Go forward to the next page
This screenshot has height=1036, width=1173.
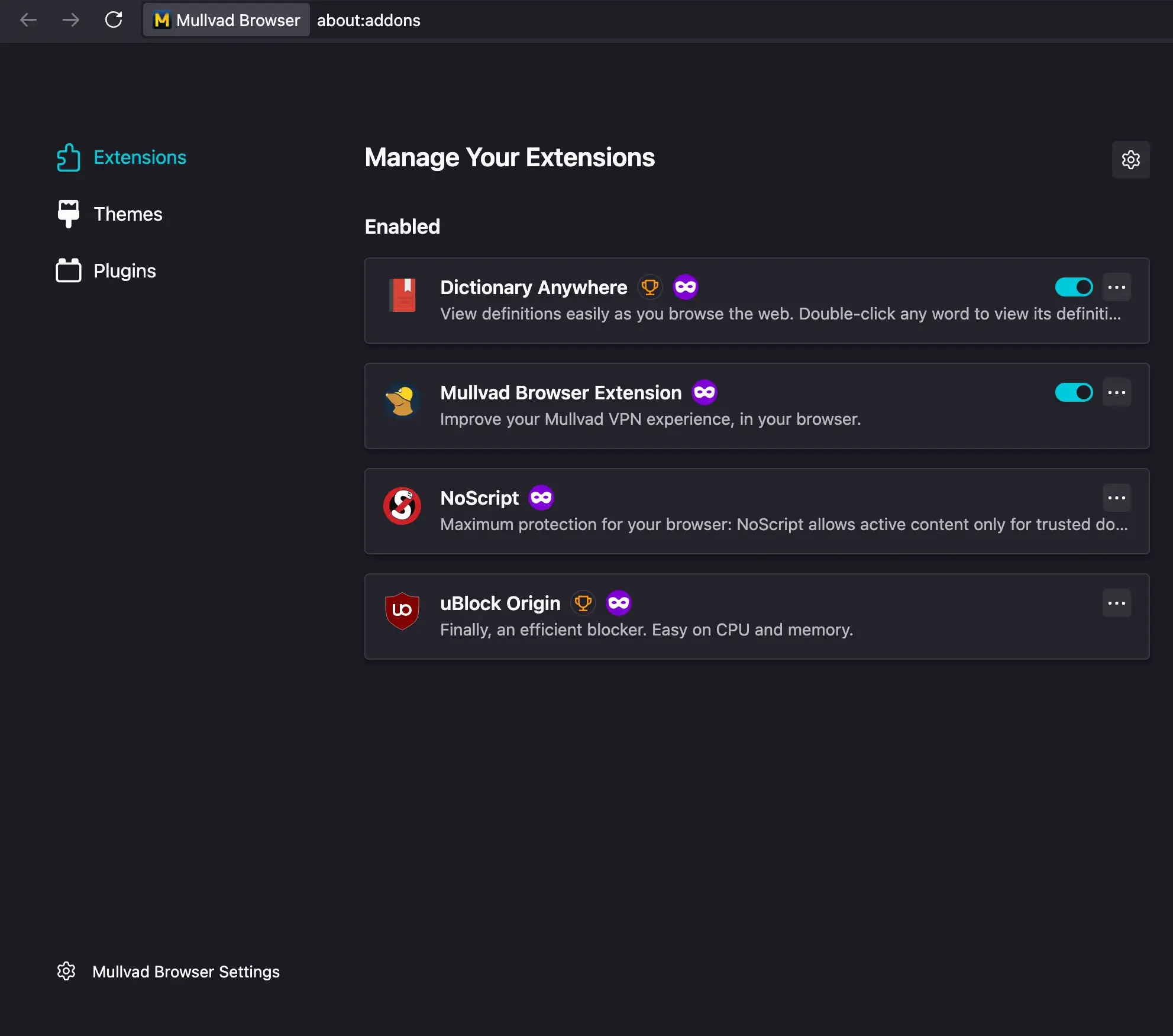pyautogui.click(x=71, y=20)
